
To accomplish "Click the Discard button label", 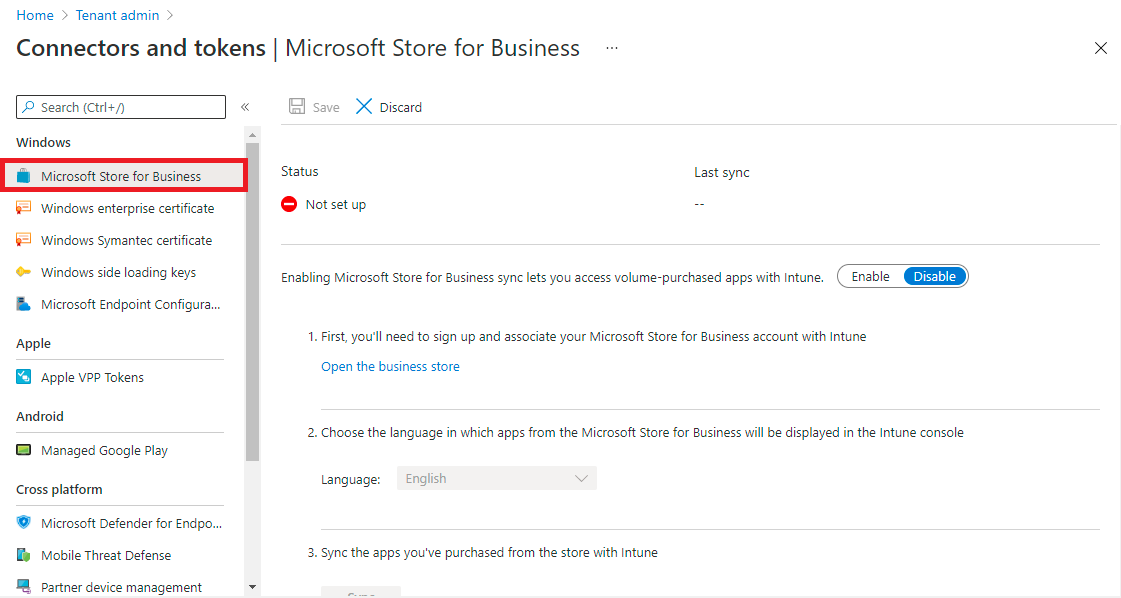I will tap(400, 107).
